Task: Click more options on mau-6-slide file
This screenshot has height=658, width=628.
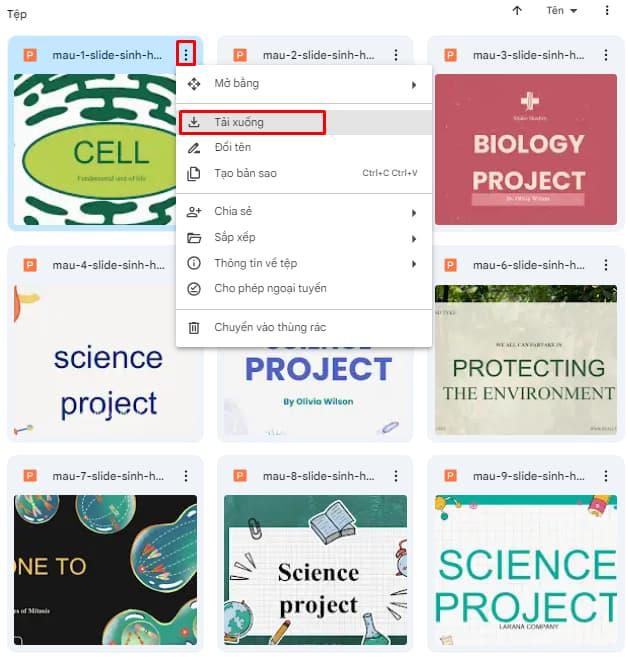Action: 605,265
